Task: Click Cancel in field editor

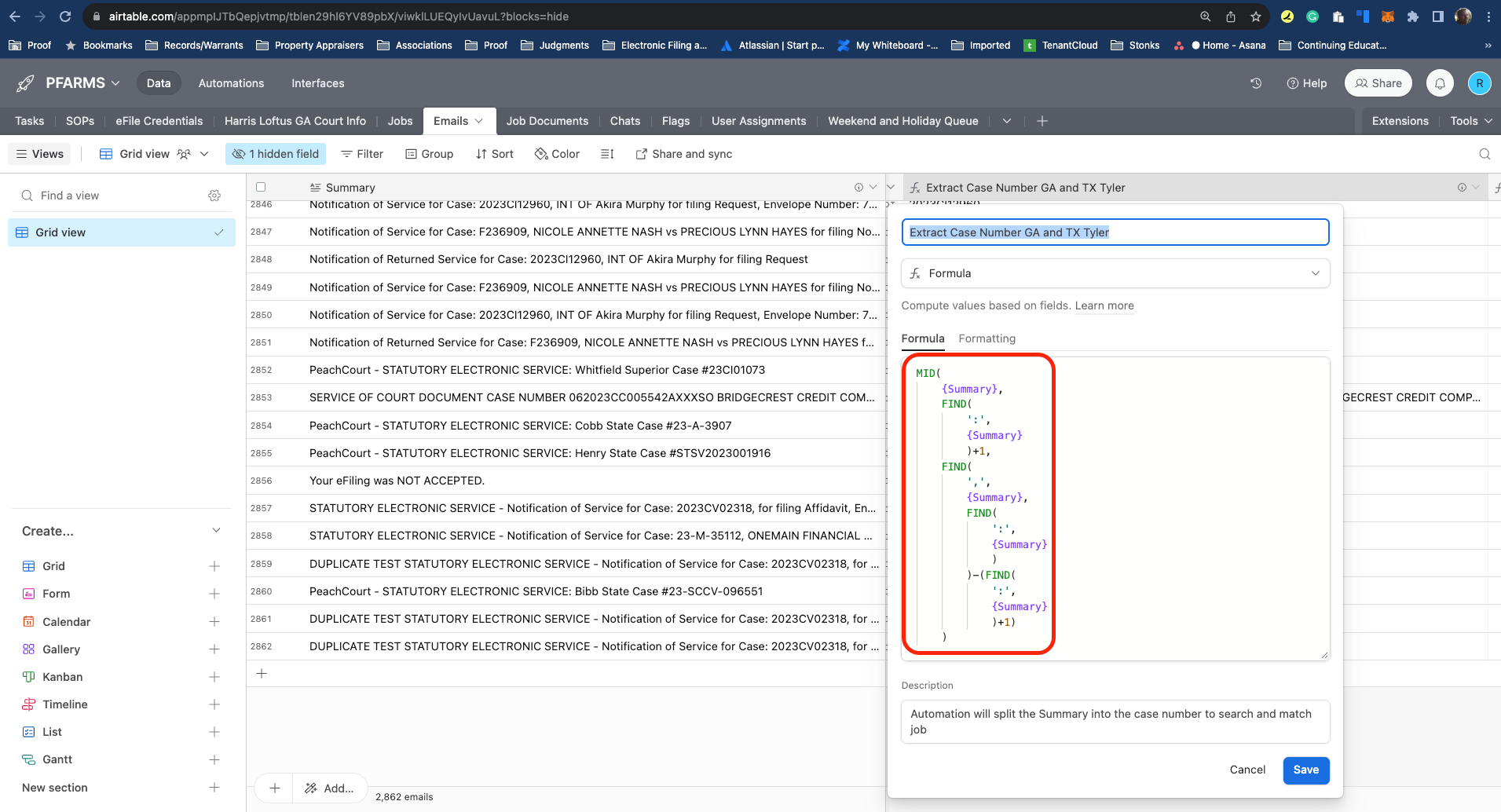Action: (1247, 770)
